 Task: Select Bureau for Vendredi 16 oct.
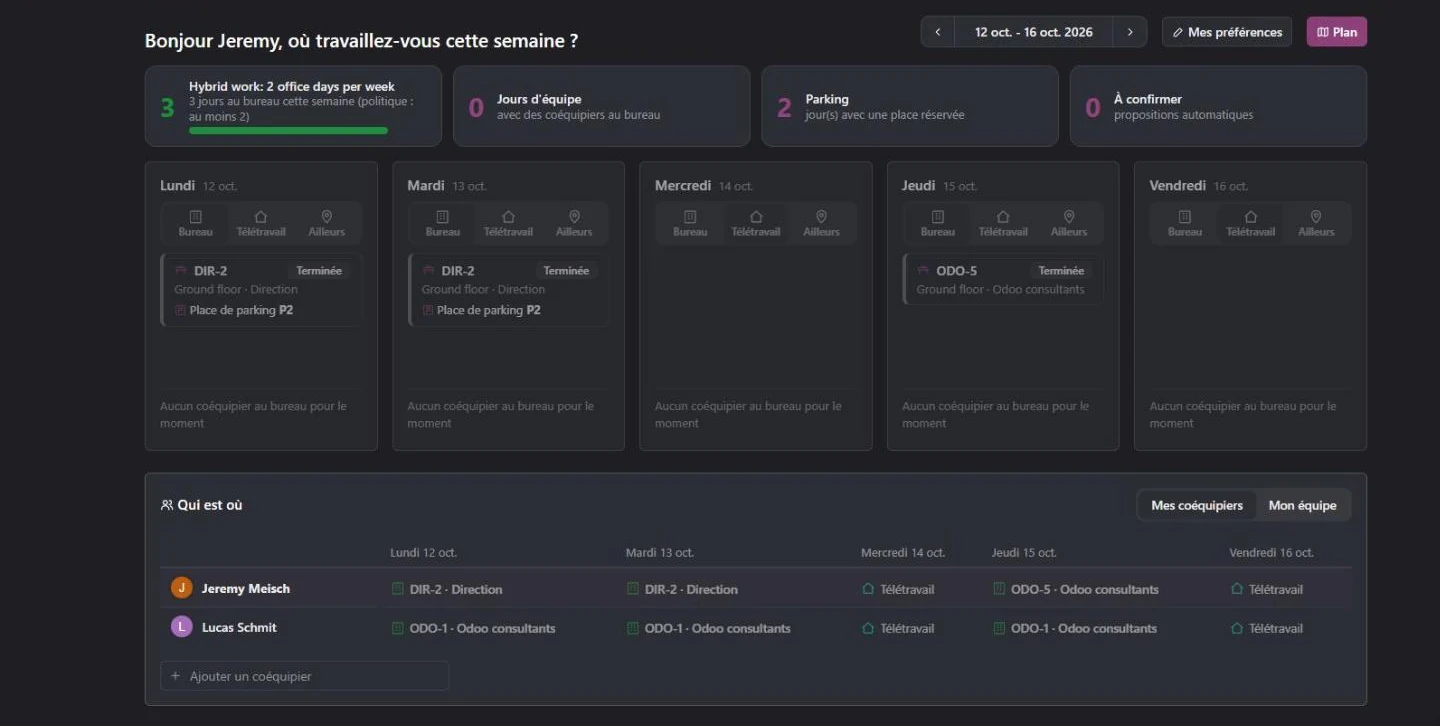click(1185, 223)
